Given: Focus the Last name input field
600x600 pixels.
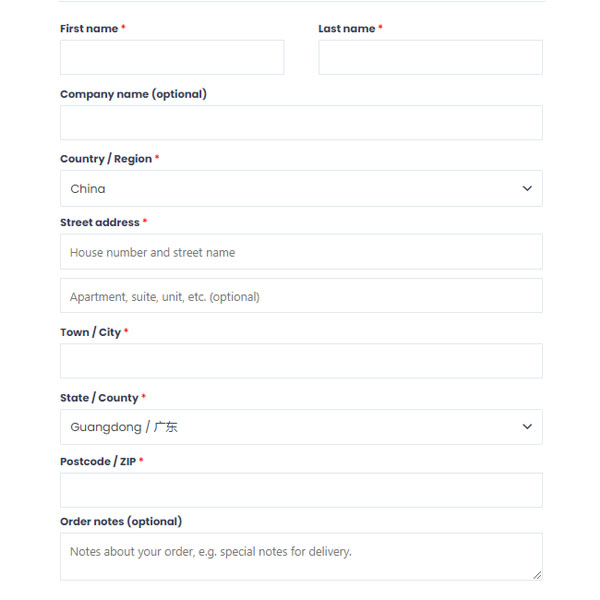Looking at the screenshot, I should coord(430,57).
